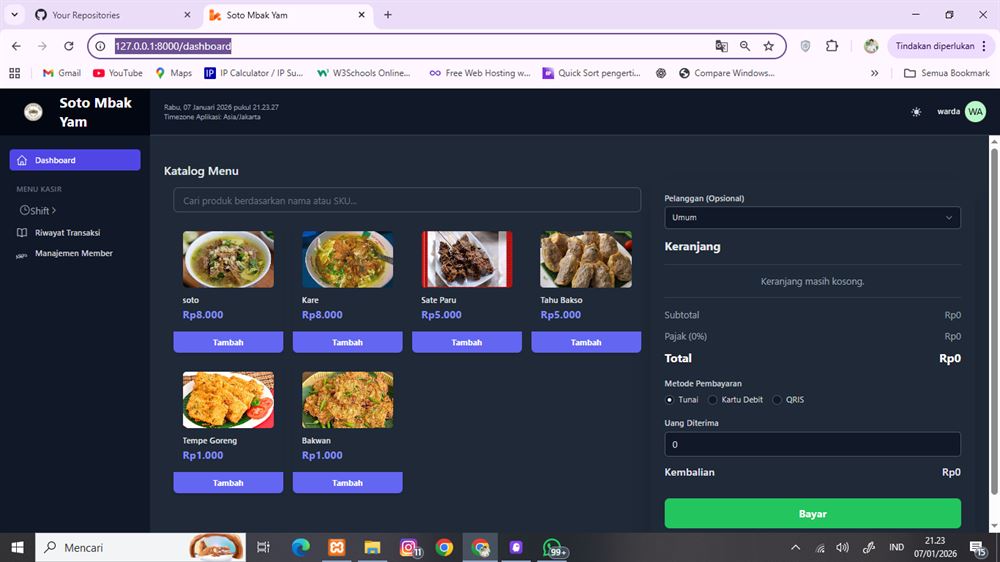Open the Chrome profile avatar
This screenshot has width=1000, height=562.
click(871, 46)
